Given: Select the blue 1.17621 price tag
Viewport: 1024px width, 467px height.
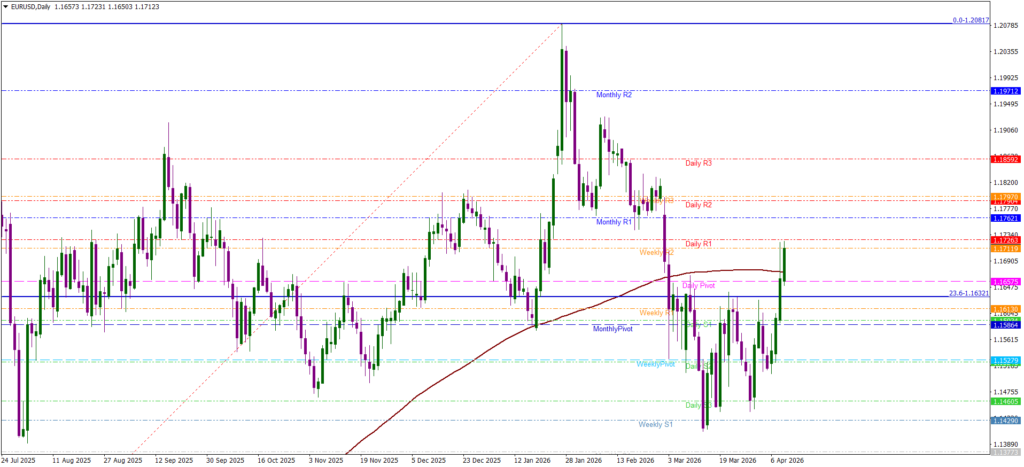Looking at the screenshot, I should [1004, 218].
